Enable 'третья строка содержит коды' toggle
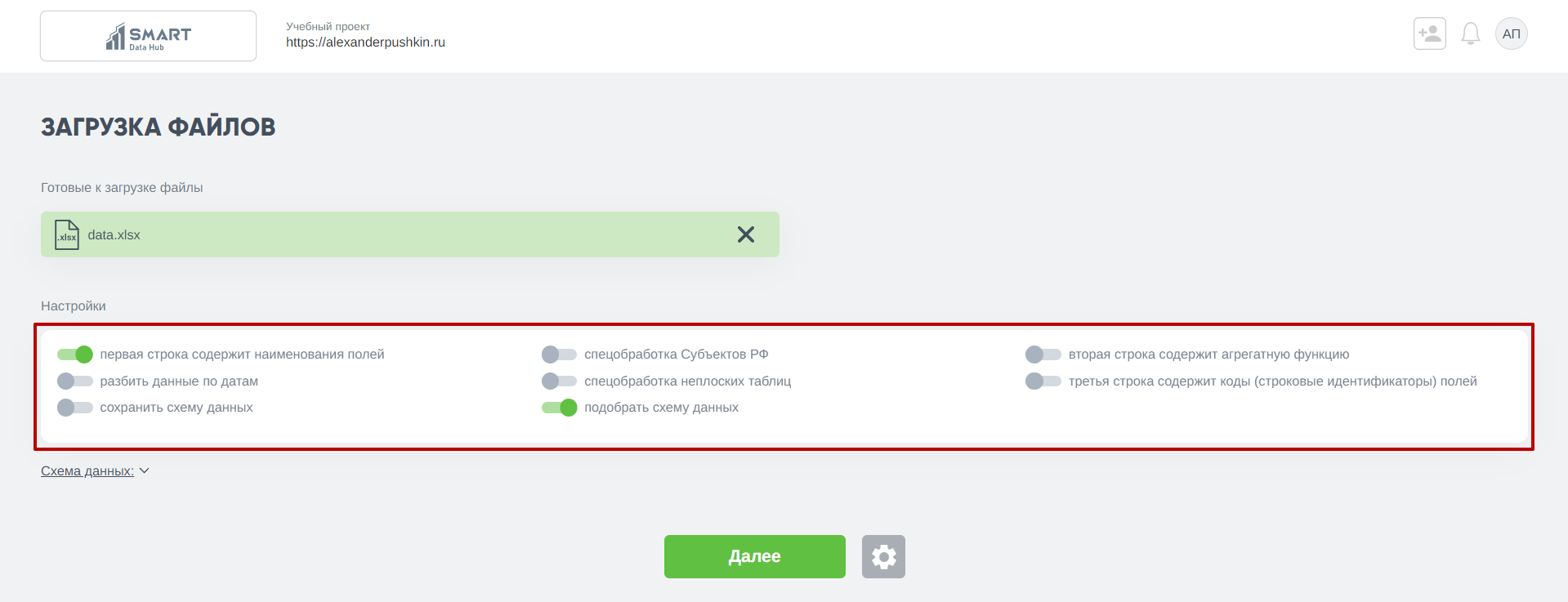Screen dimensions: 1568x602 click(x=1043, y=381)
